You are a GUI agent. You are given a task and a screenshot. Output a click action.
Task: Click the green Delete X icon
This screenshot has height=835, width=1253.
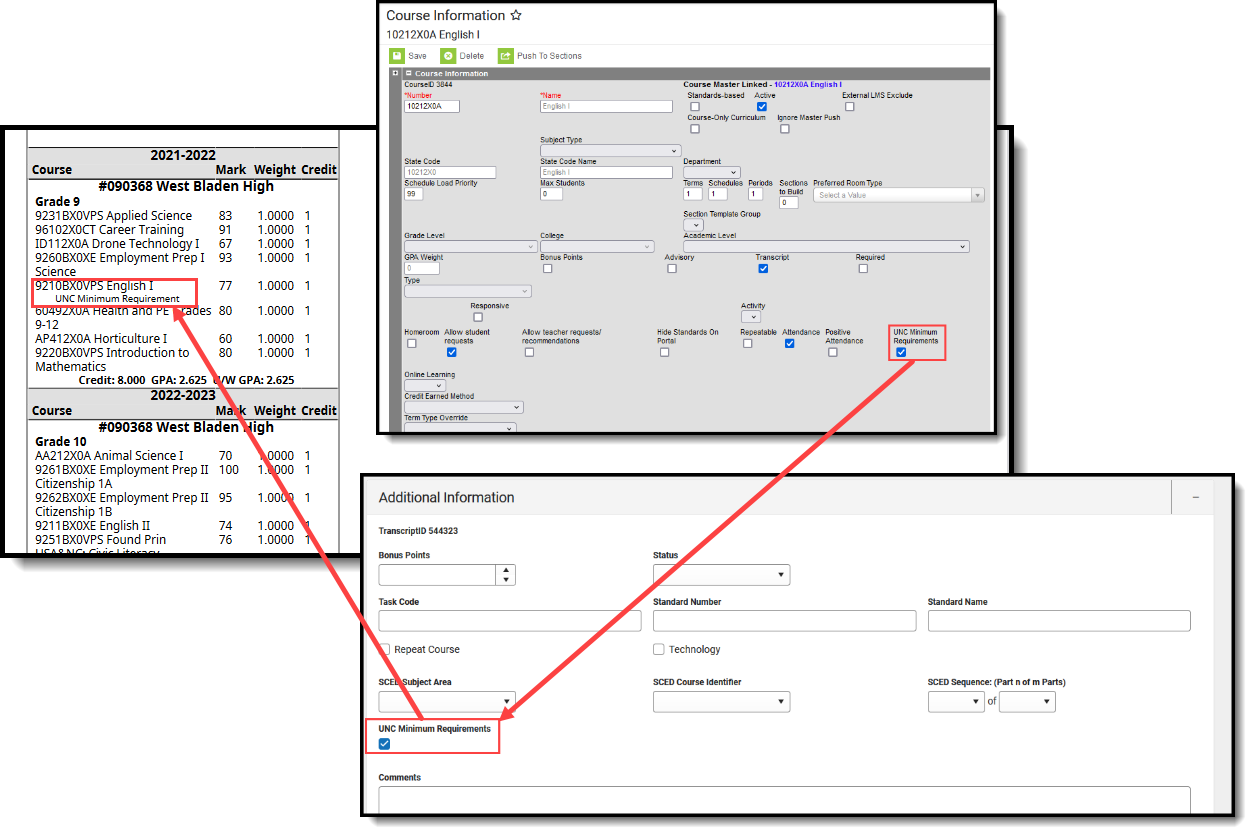coord(448,56)
